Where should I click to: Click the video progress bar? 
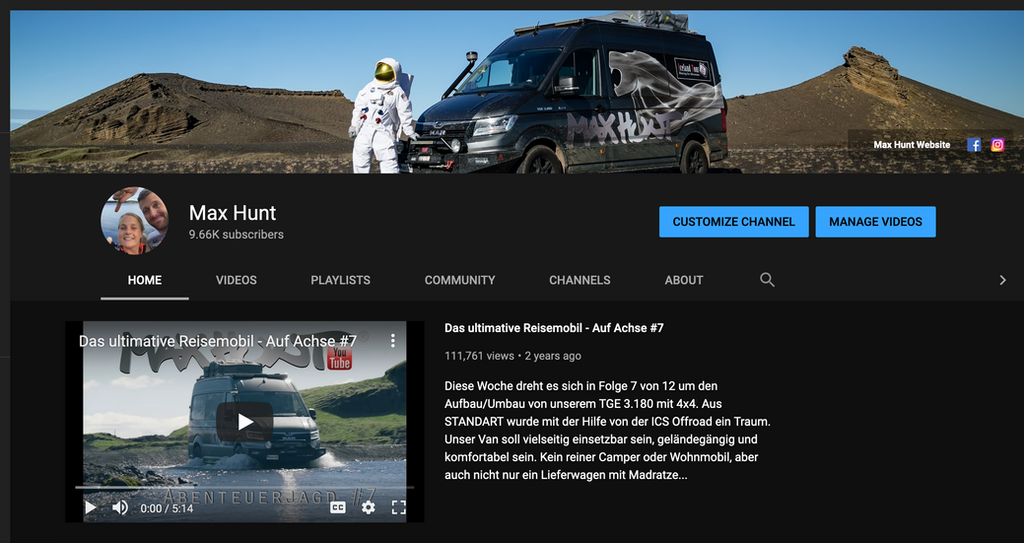[x=244, y=487]
